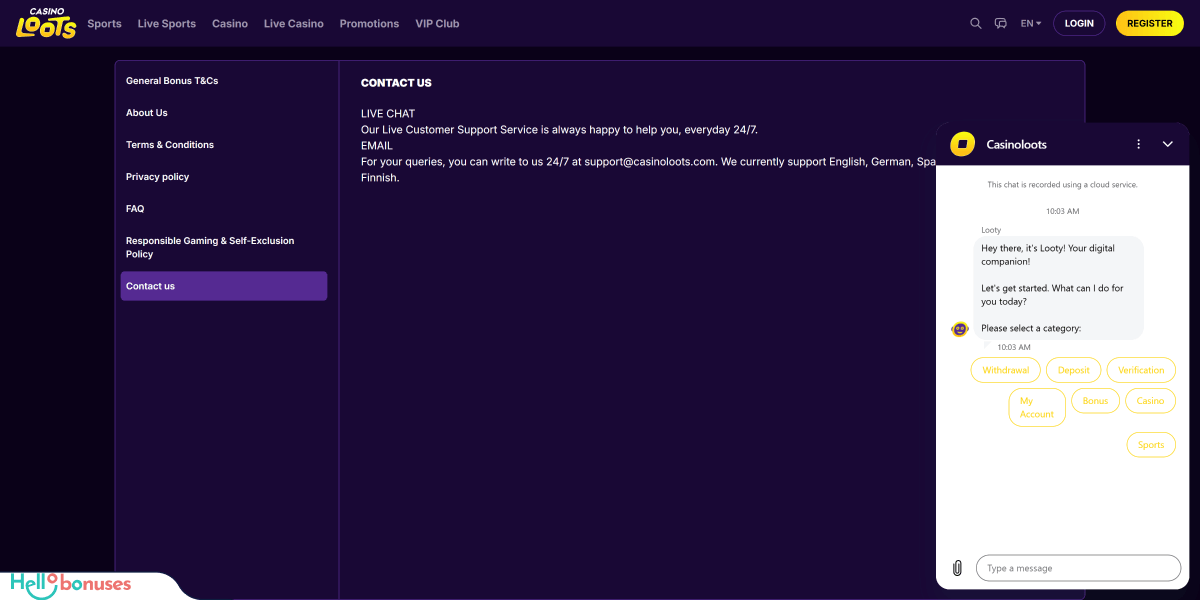Open General Bonus T&Cs in sidebar

click(172, 81)
